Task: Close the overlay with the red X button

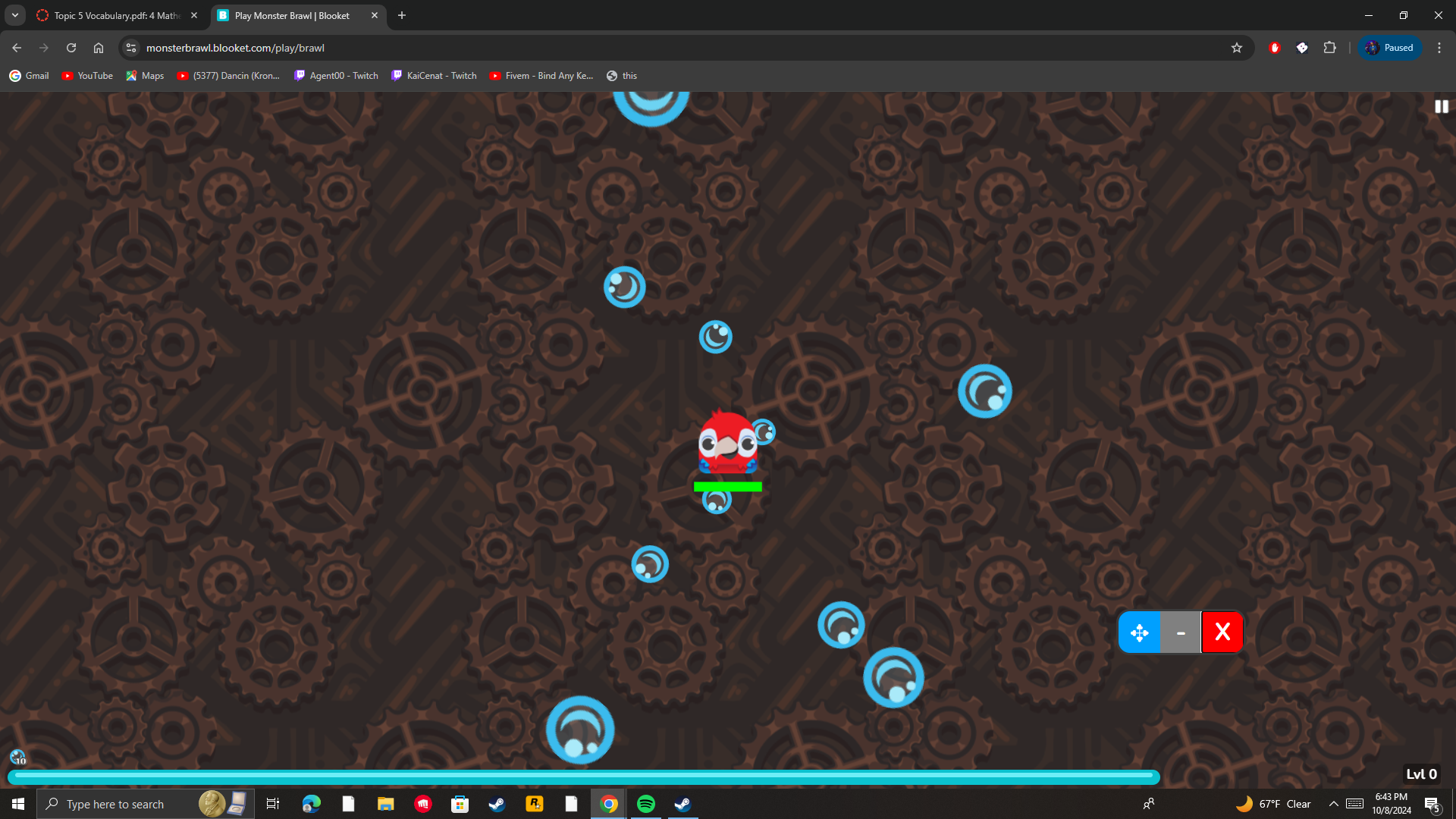Action: click(x=1222, y=632)
